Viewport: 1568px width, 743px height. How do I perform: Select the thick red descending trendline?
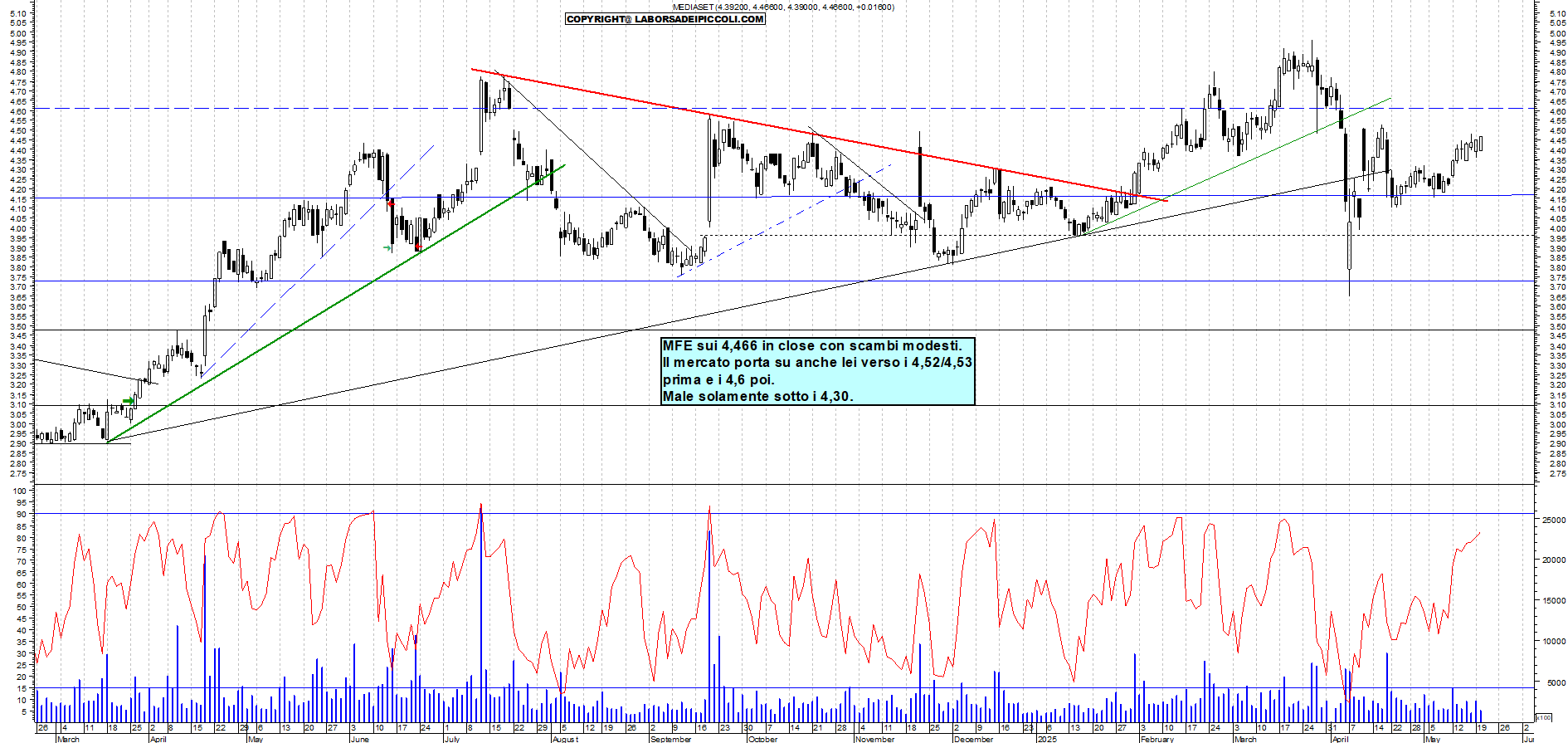coord(819,134)
